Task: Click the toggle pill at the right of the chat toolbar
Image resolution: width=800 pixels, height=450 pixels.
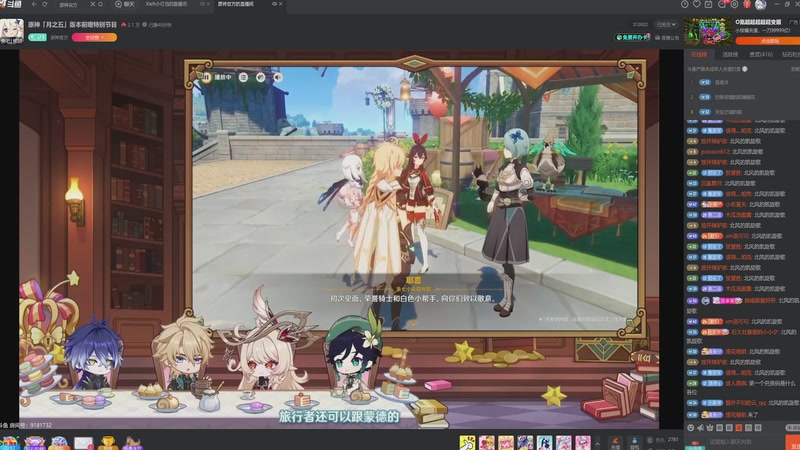Action: tap(793, 428)
